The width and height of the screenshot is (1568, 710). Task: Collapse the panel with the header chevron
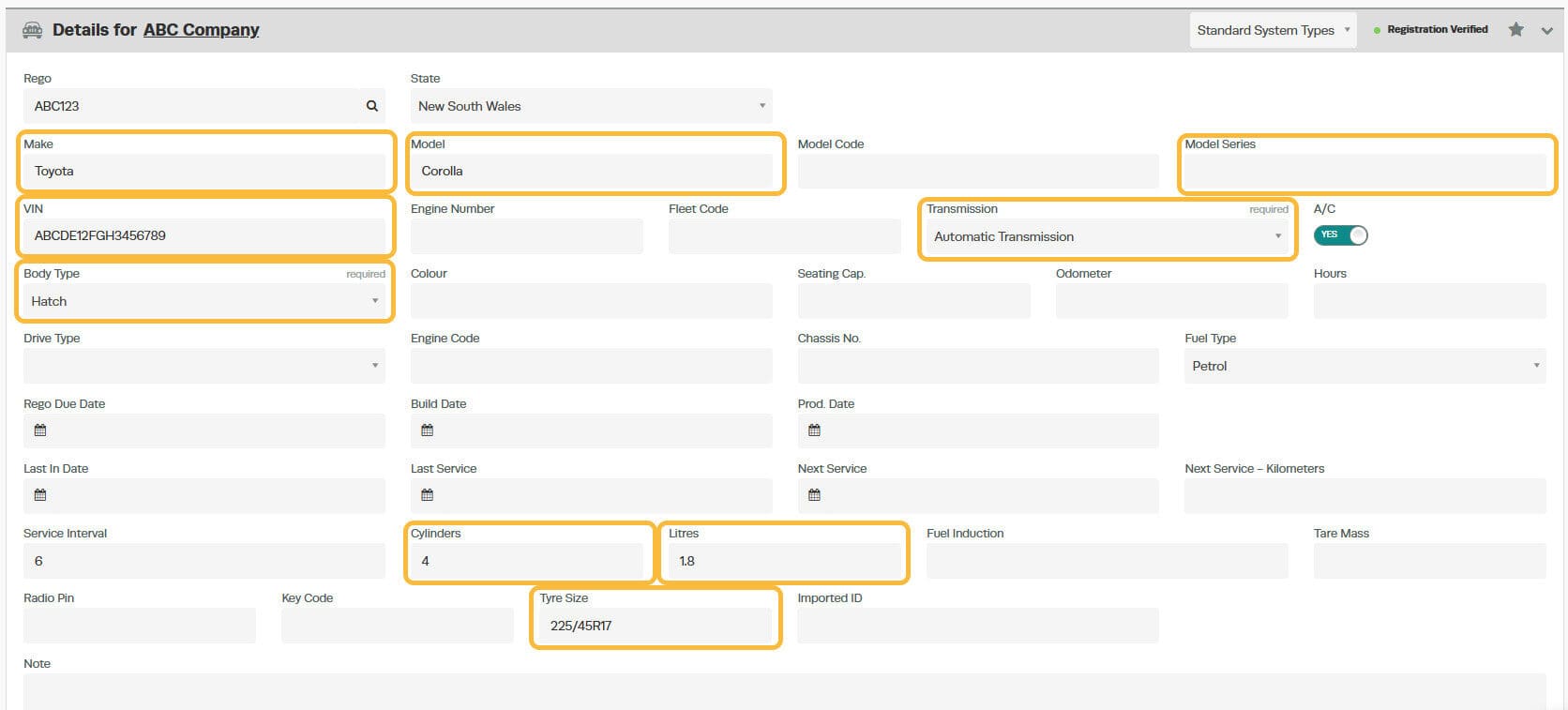(1546, 31)
